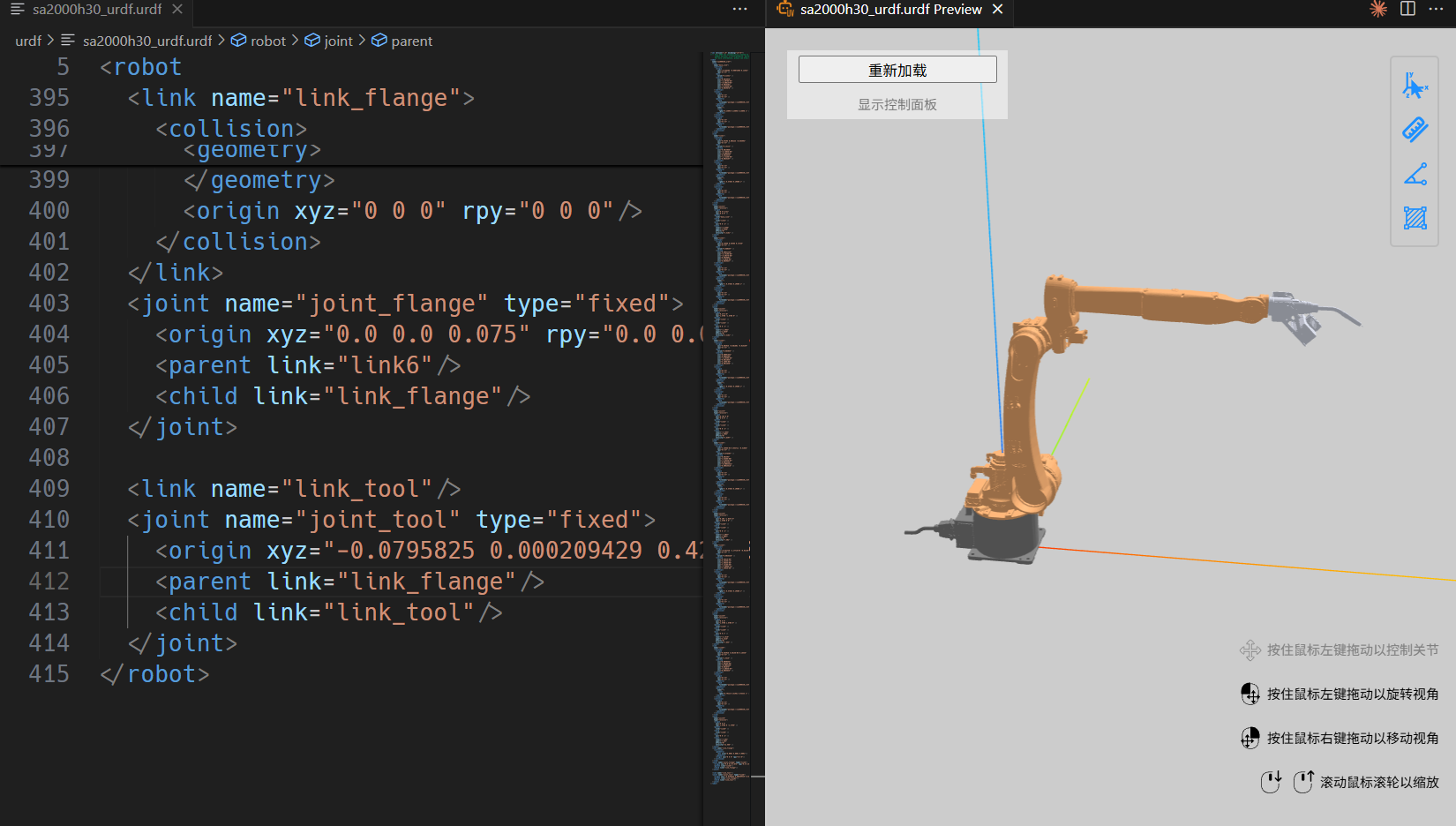Open more actions for the code editor
This screenshot has height=826, width=1456.
(x=739, y=9)
